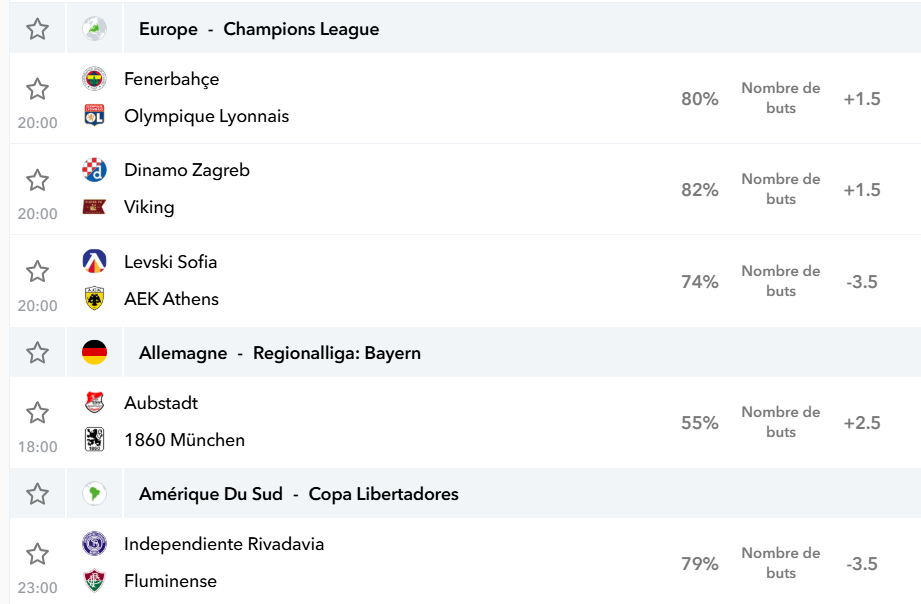Star the Copa Libertadores competition header

pos(38,494)
